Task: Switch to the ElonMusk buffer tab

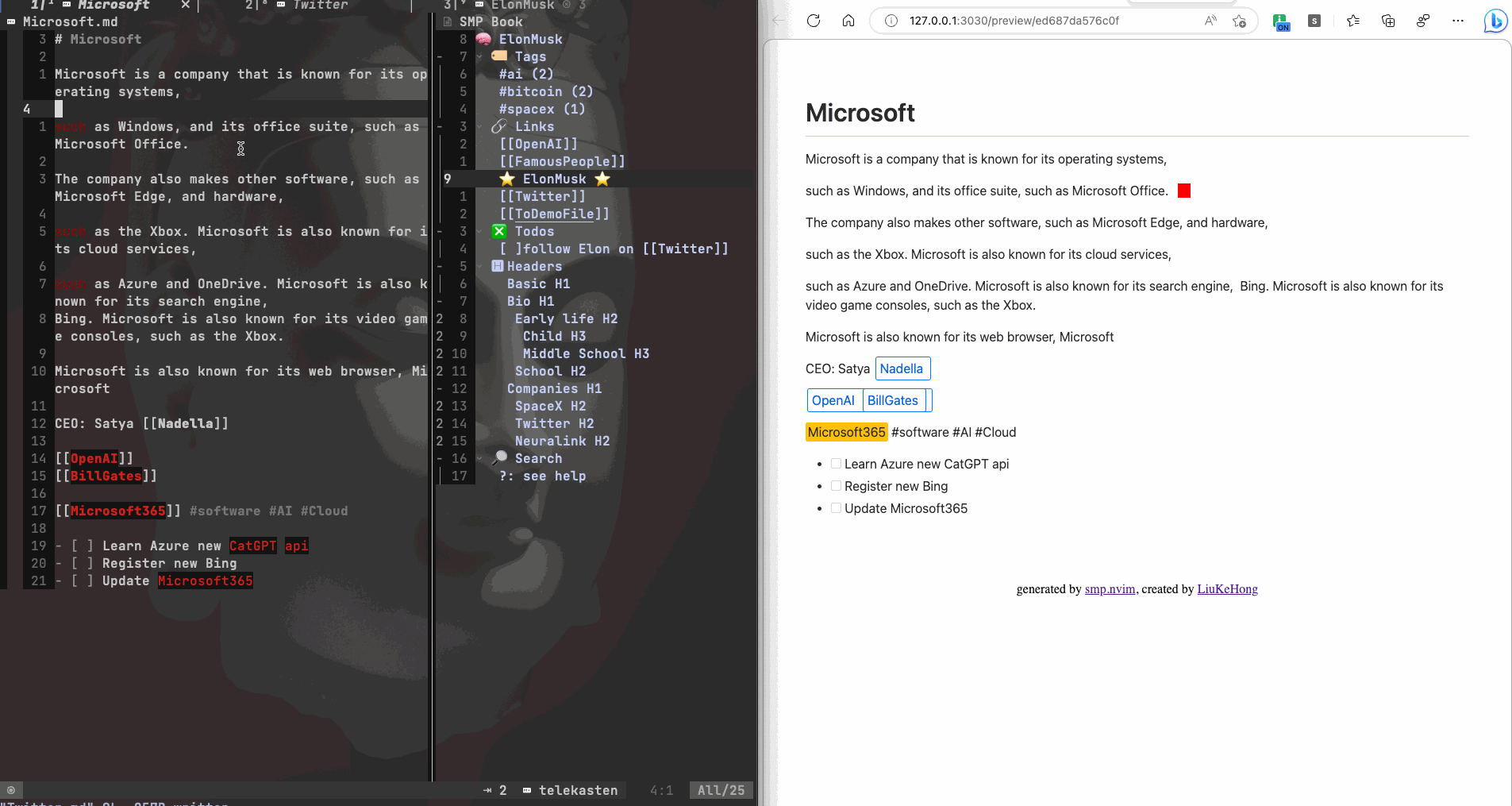Action: (x=523, y=5)
